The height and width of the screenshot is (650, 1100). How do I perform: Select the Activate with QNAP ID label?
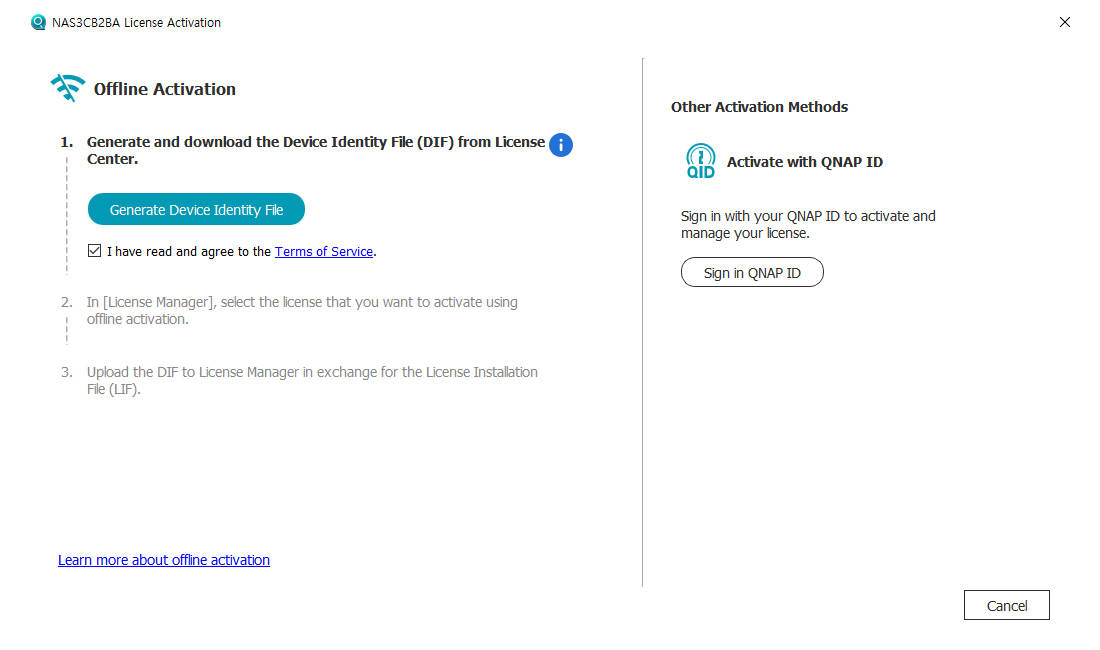(805, 162)
